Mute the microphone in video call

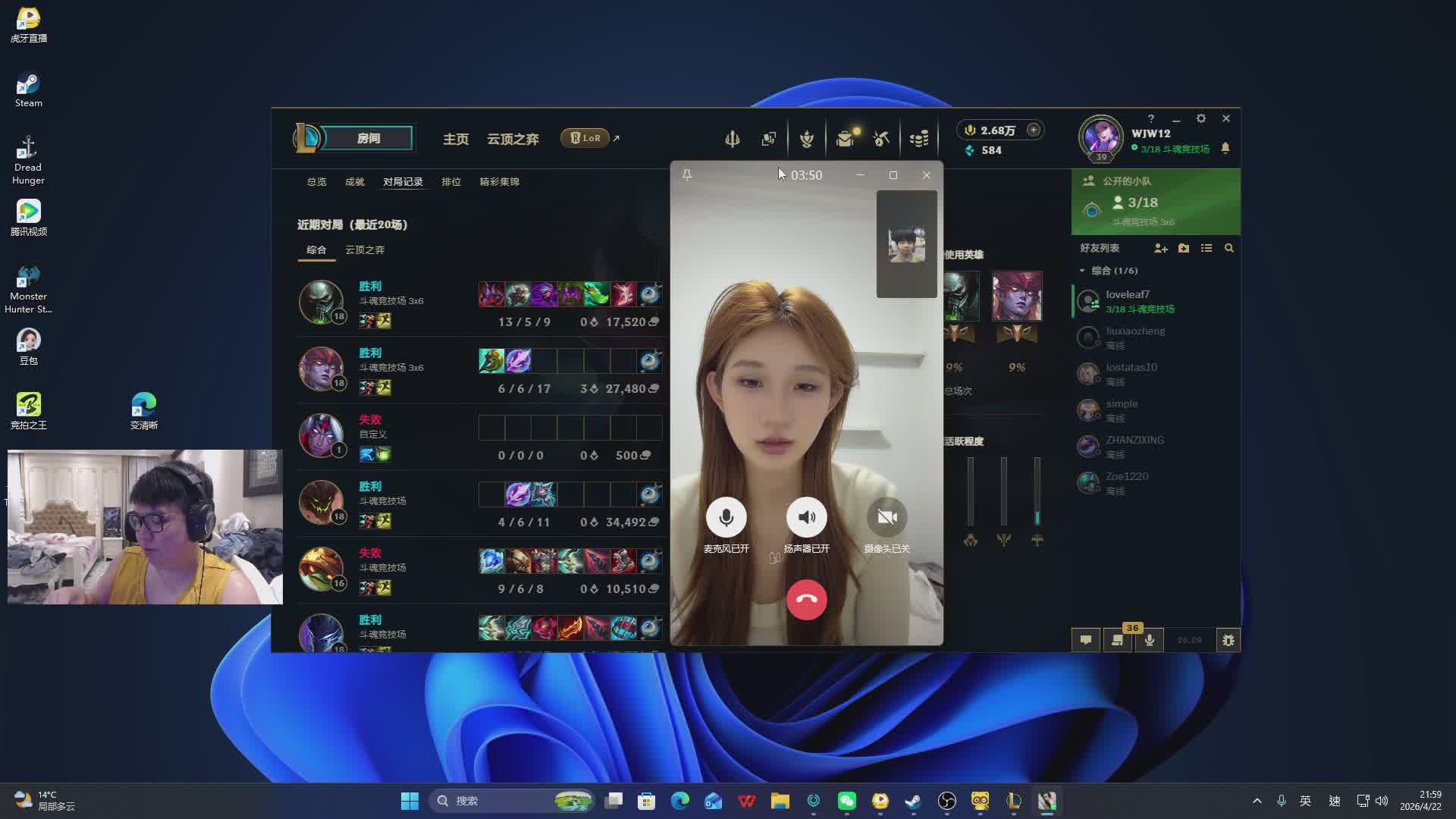726,517
